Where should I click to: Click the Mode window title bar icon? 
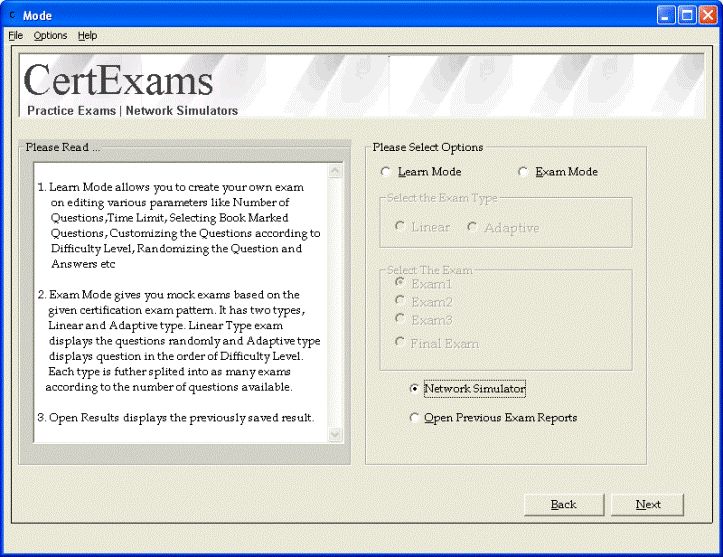click(x=12, y=15)
